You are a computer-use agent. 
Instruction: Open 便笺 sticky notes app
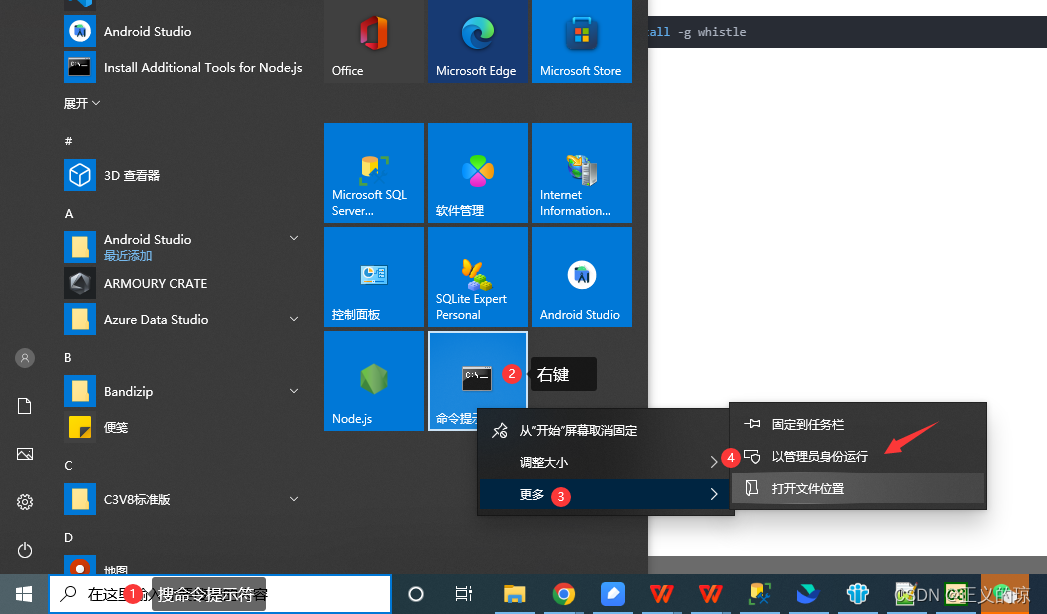[184, 428]
